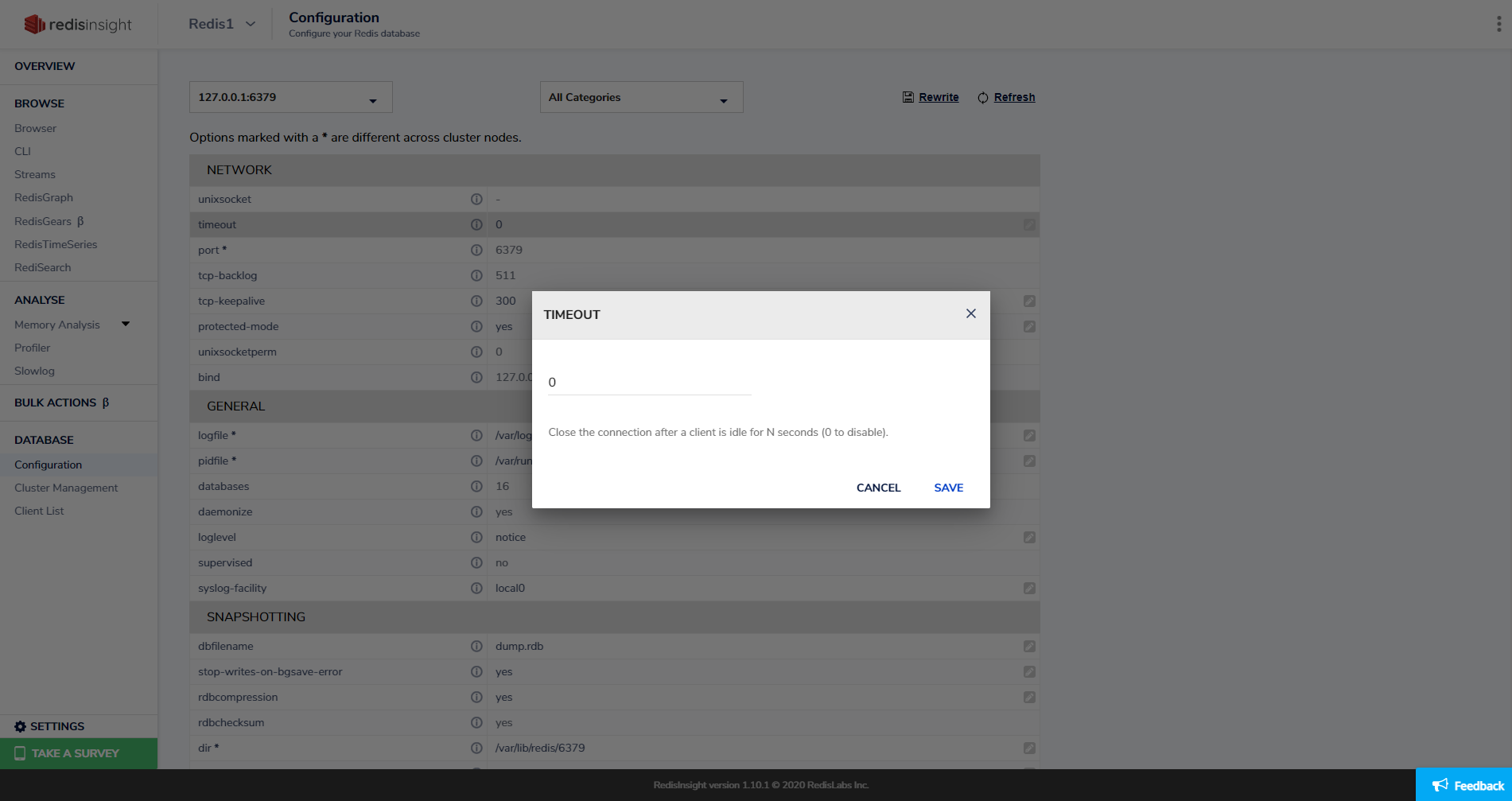Show info for bind option
This screenshot has width=1512, height=801.
coord(476,377)
